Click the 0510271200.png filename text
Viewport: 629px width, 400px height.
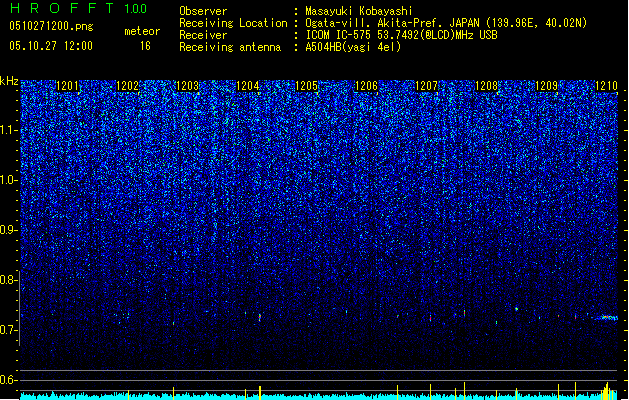[x=51, y=26]
